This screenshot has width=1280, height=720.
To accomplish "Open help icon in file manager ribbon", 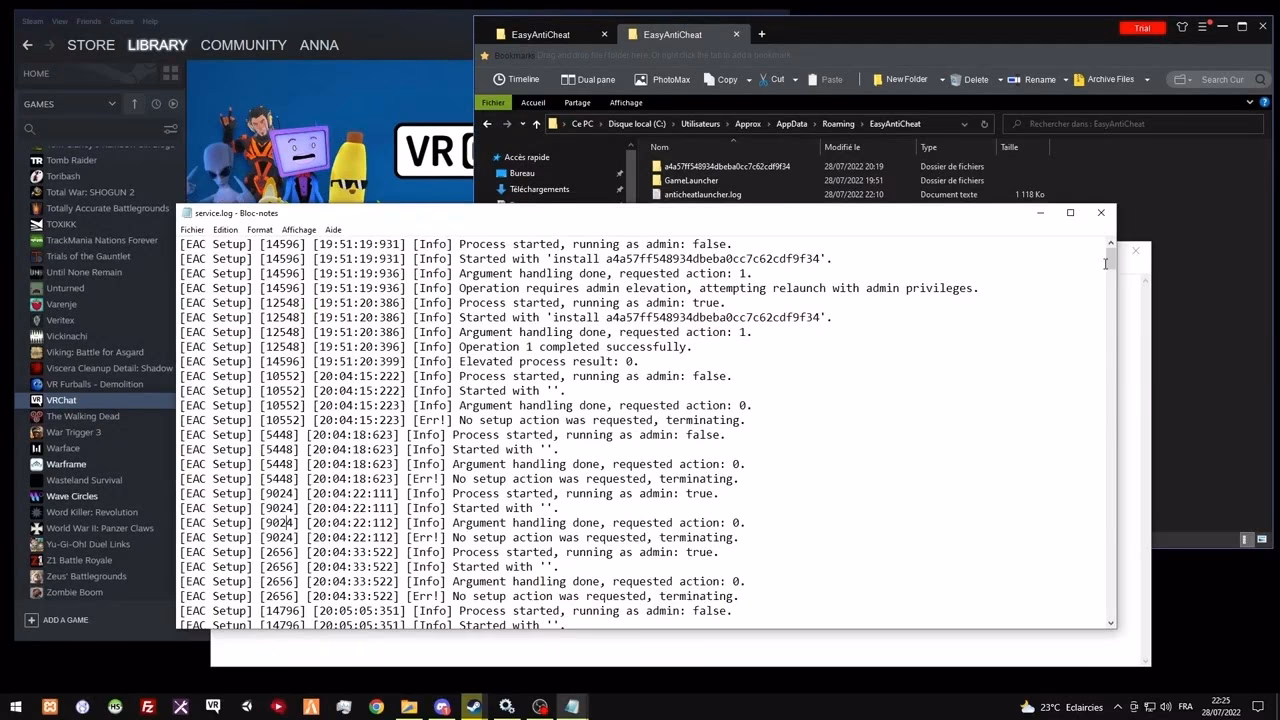I will (1266, 102).
